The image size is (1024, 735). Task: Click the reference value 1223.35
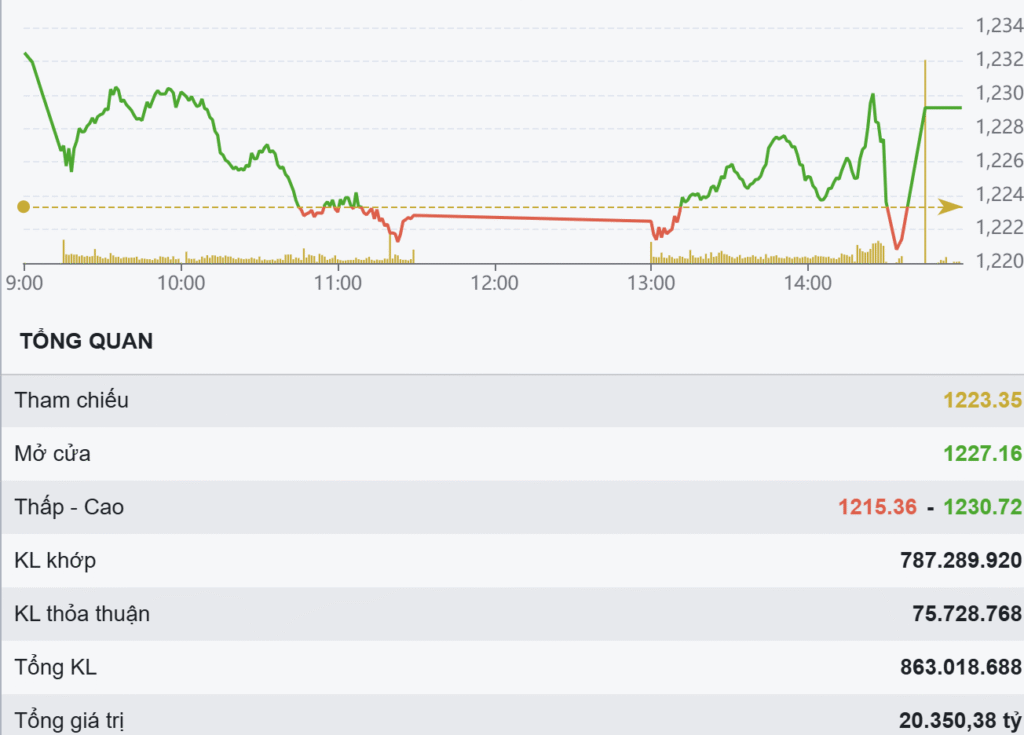(982, 401)
